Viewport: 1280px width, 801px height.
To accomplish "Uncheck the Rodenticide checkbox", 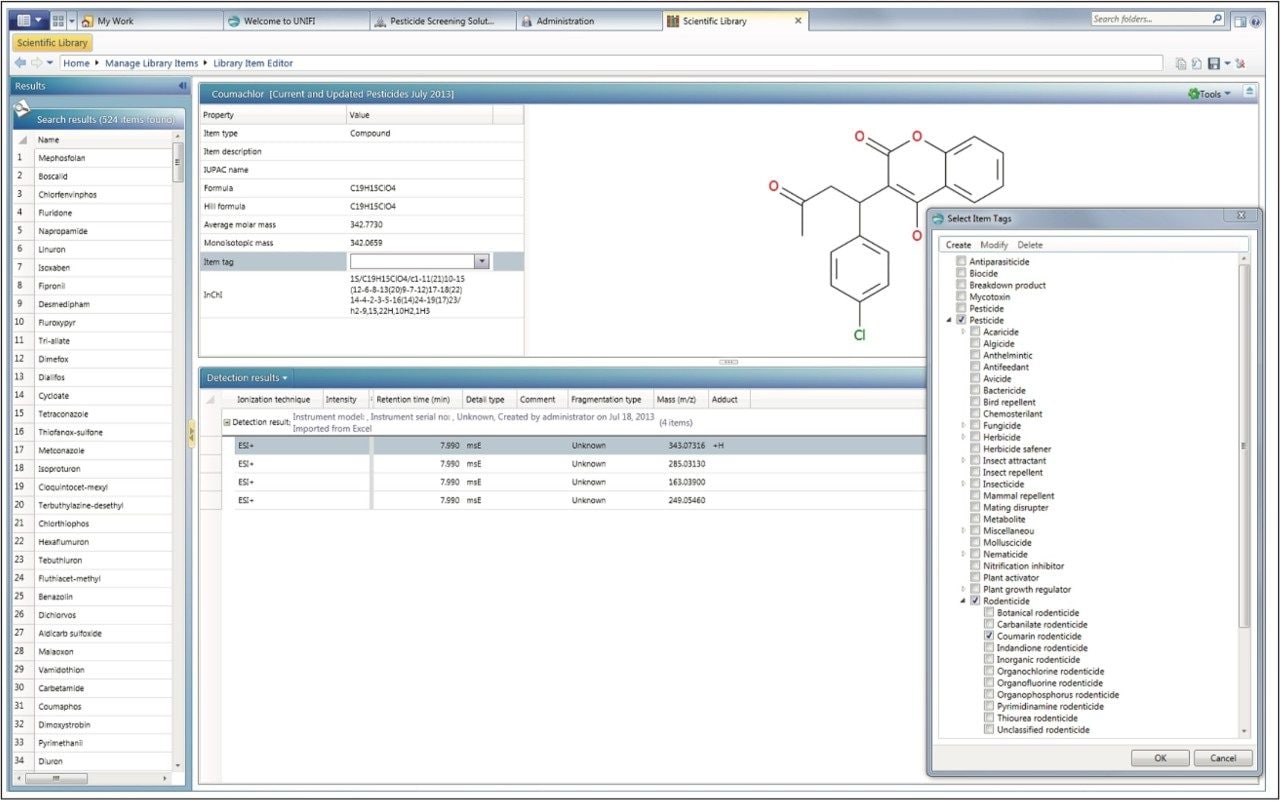I will click(x=975, y=601).
